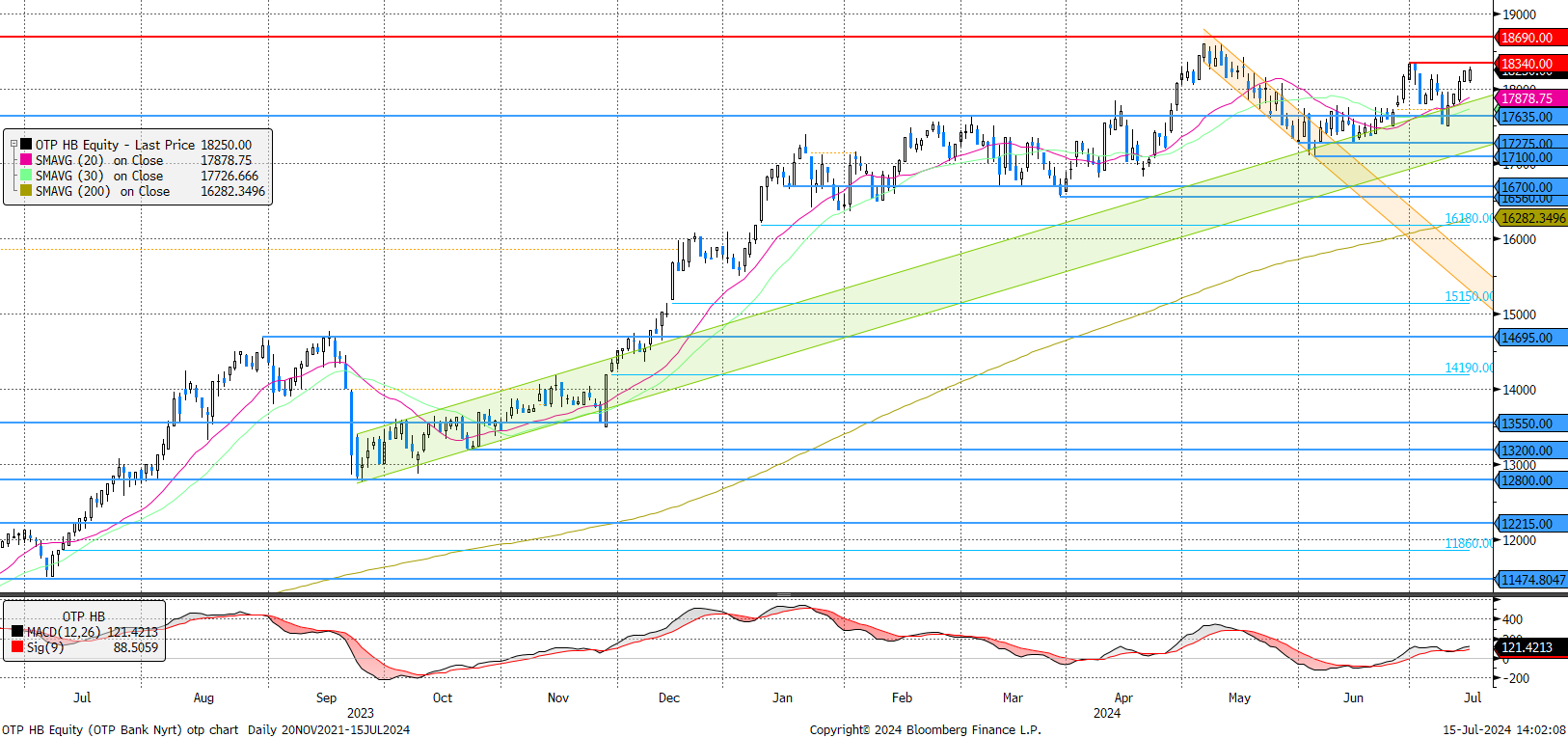
Task: Click the 12000 axis tick label
Action: click(x=1519, y=540)
